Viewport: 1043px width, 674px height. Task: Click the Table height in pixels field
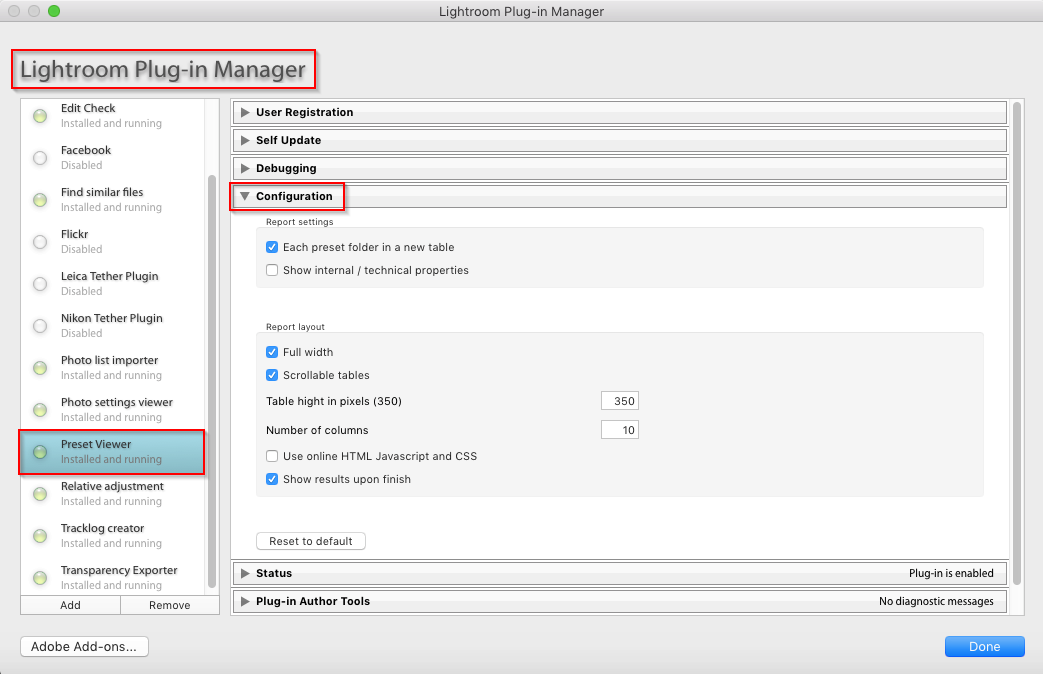tap(619, 401)
